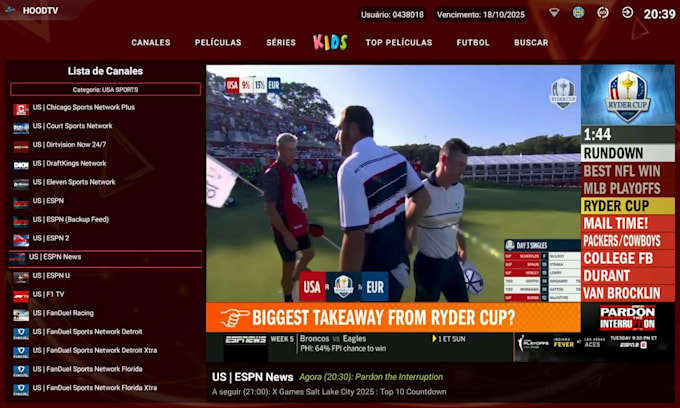Click the Dirtvision Now 24/7 channel logo
This screenshot has width=680, height=408.
pyautogui.click(x=21, y=146)
